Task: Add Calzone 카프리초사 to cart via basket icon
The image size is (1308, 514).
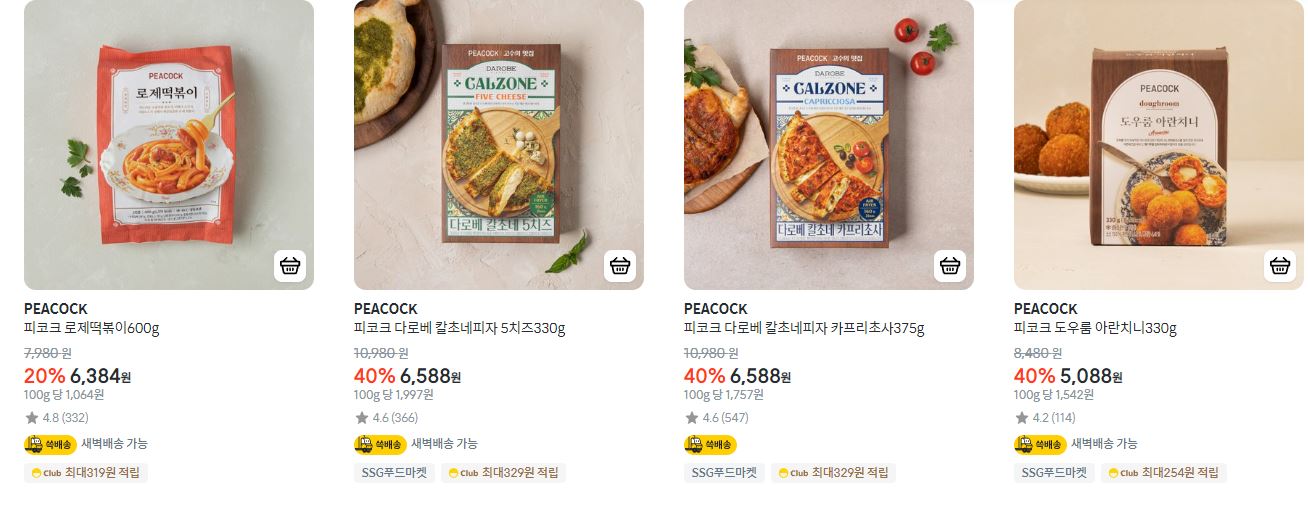Action: pyautogui.click(x=950, y=266)
